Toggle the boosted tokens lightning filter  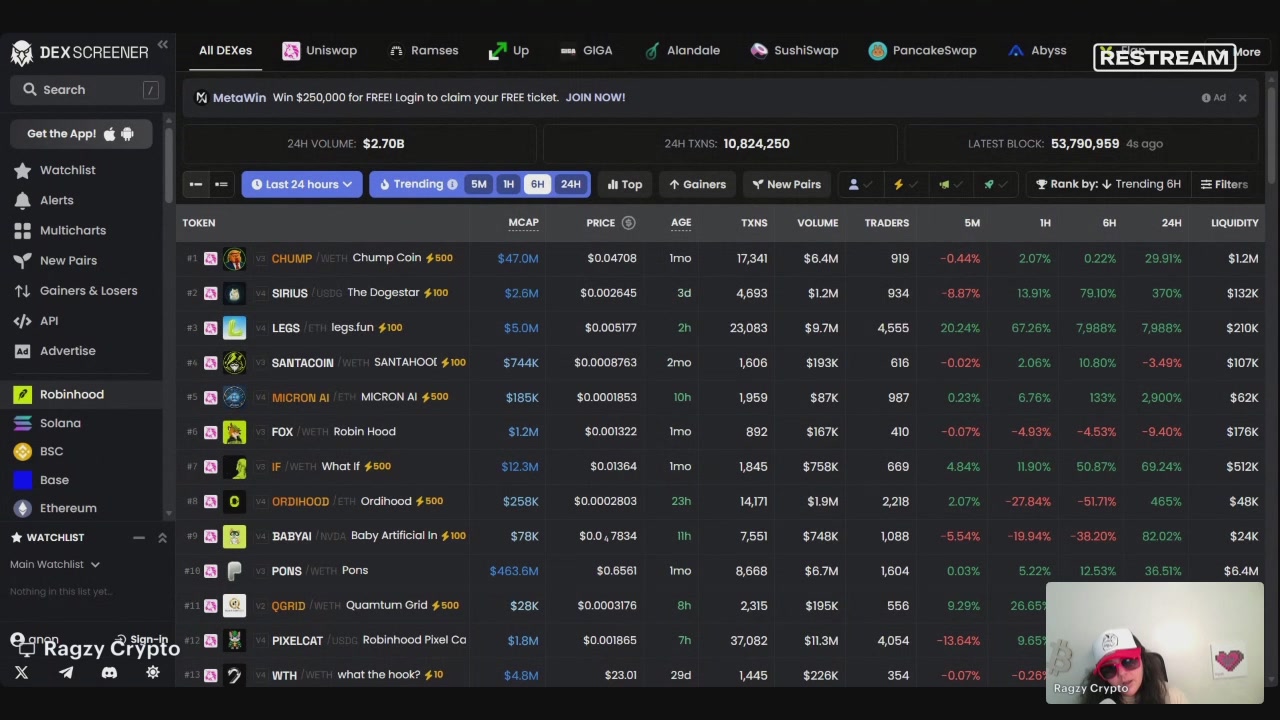(904, 184)
